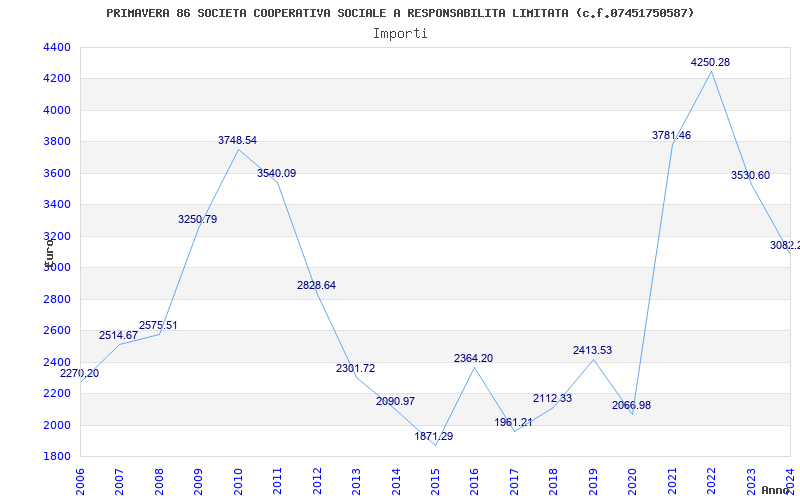
Task: Click y-axis value 2200
Action: click(57, 393)
